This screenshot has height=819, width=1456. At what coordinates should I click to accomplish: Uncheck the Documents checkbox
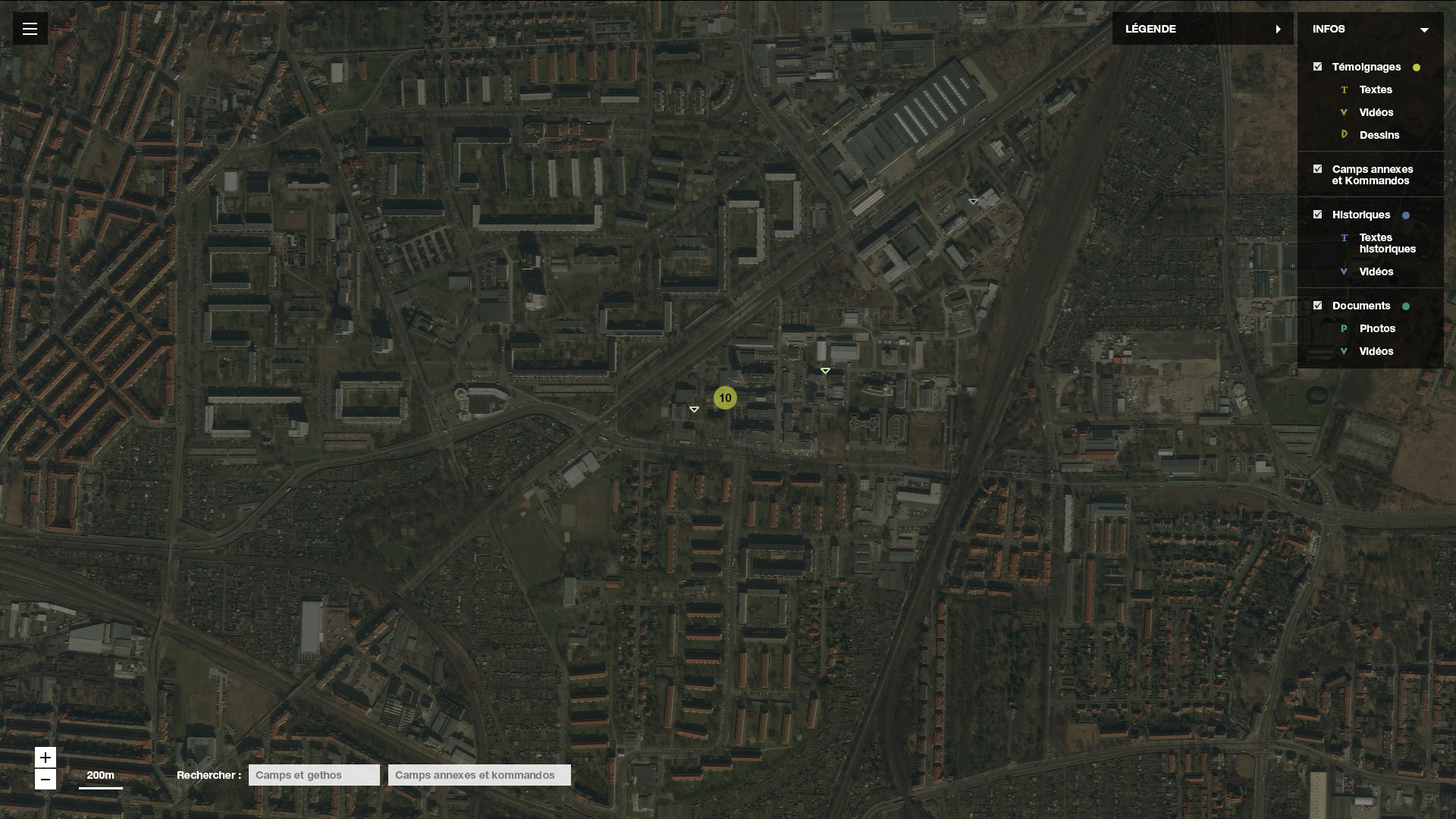coord(1317,306)
